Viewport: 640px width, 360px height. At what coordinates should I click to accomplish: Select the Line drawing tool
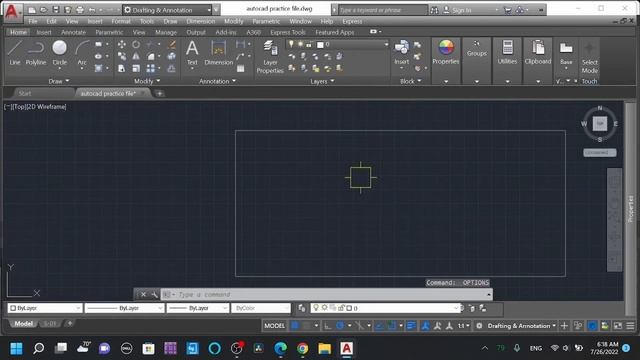click(14, 52)
